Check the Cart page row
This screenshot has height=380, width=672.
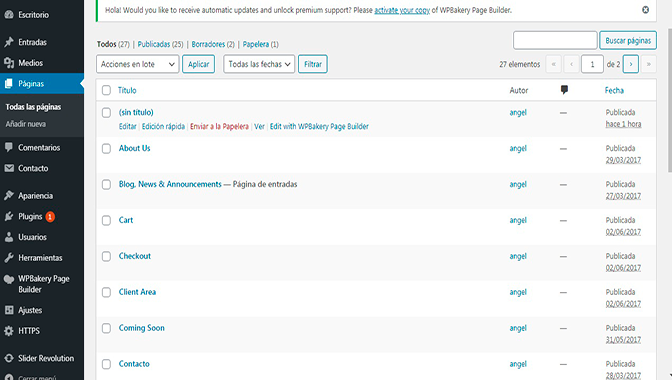[x=106, y=220]
